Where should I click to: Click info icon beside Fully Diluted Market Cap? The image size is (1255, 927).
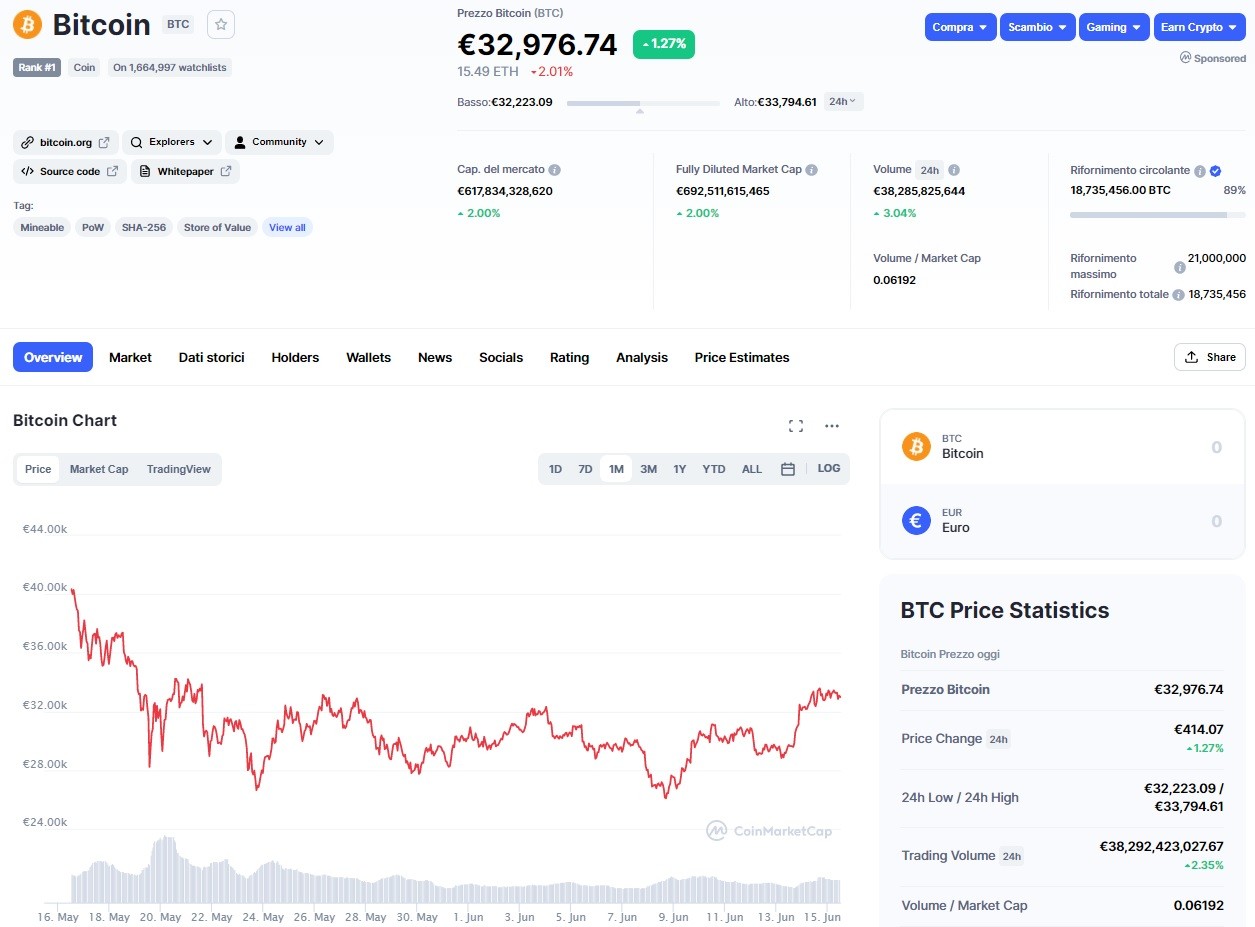coord(812,170)
